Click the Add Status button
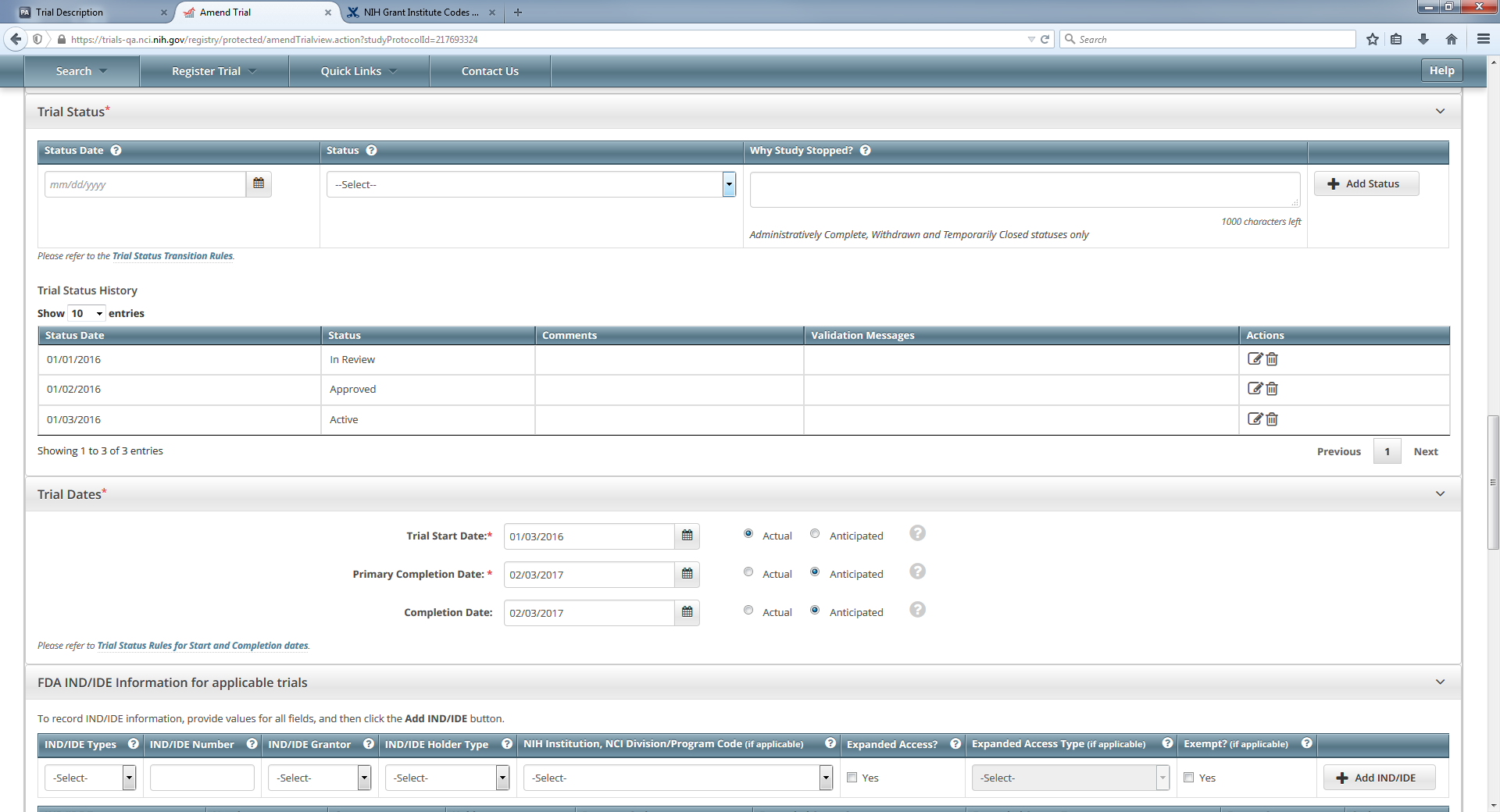Viewport: 1500px width, 812px height. tap(1366, 184)
